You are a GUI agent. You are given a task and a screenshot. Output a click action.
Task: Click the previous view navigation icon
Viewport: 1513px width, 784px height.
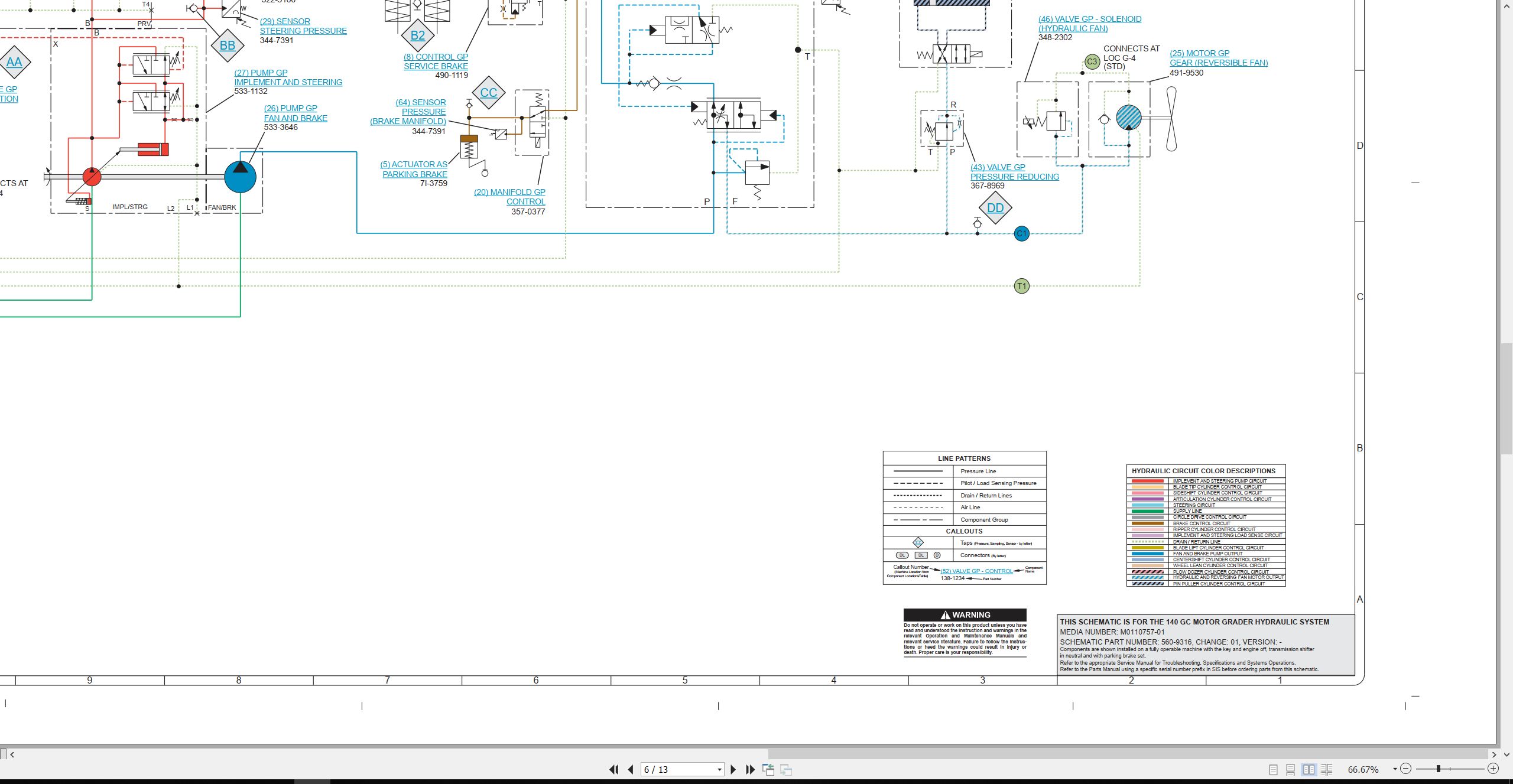click(768, 769)
